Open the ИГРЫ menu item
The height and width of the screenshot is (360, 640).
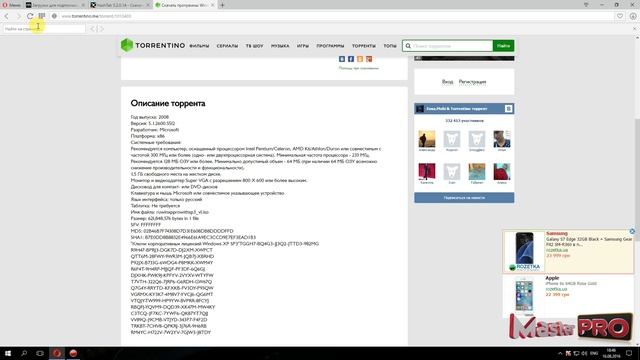pos(303,46)
